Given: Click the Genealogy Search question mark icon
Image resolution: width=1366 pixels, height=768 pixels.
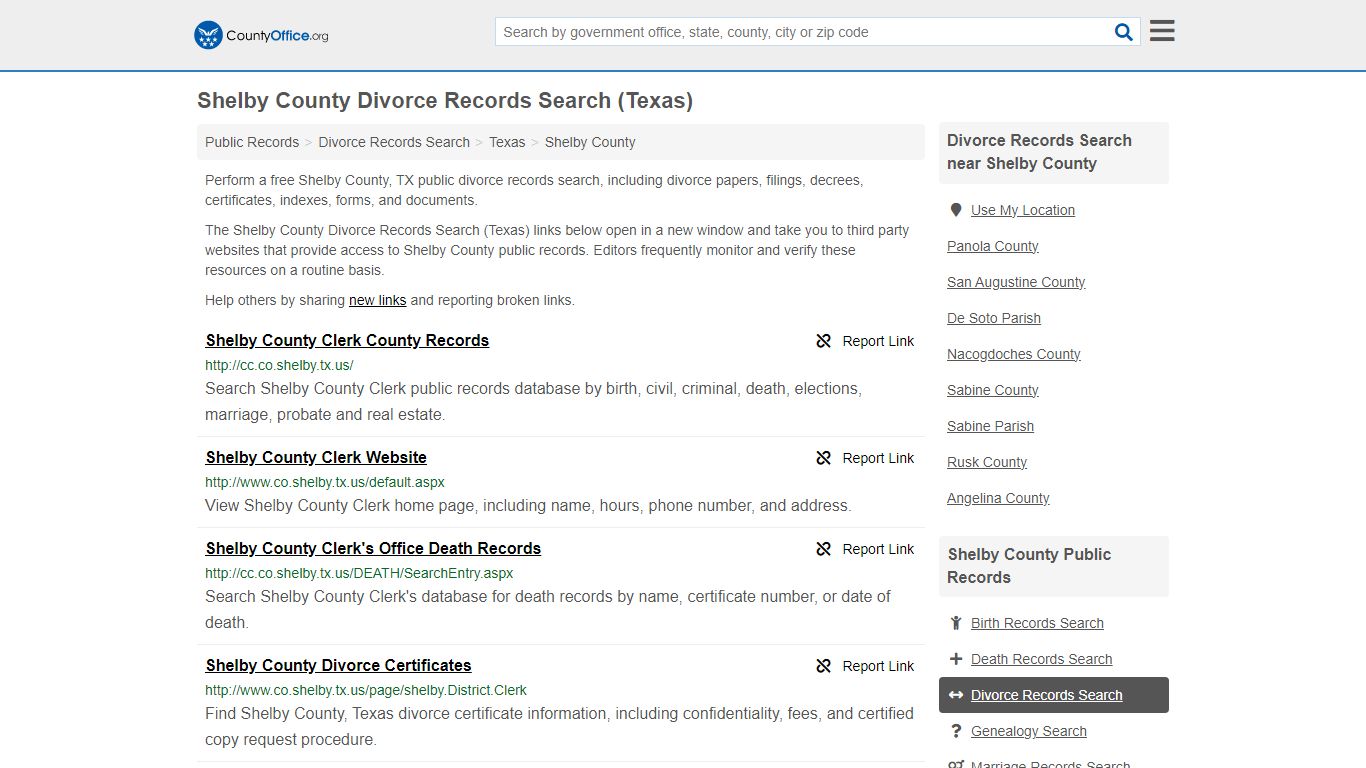Looking at the screenshot, I should point(956,731).
